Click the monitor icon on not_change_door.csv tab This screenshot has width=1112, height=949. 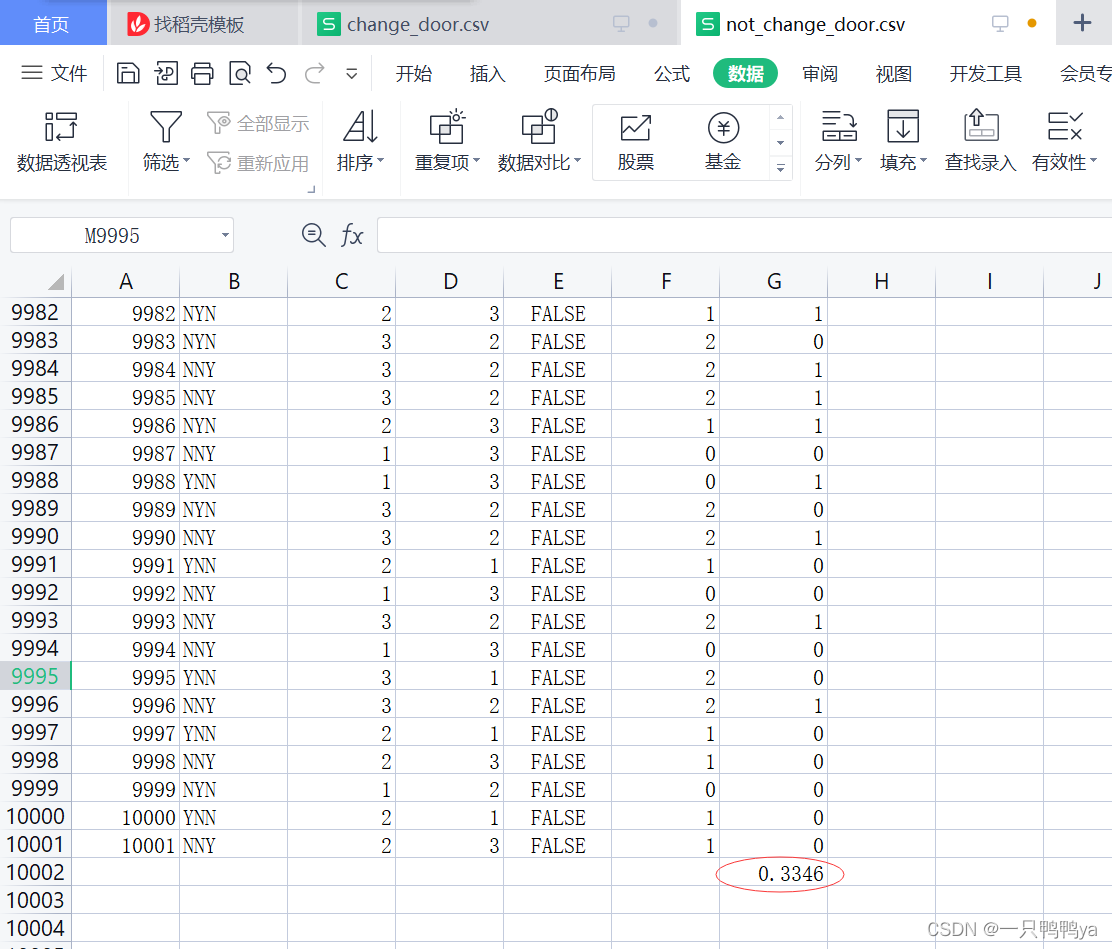tap(1000, 23)
